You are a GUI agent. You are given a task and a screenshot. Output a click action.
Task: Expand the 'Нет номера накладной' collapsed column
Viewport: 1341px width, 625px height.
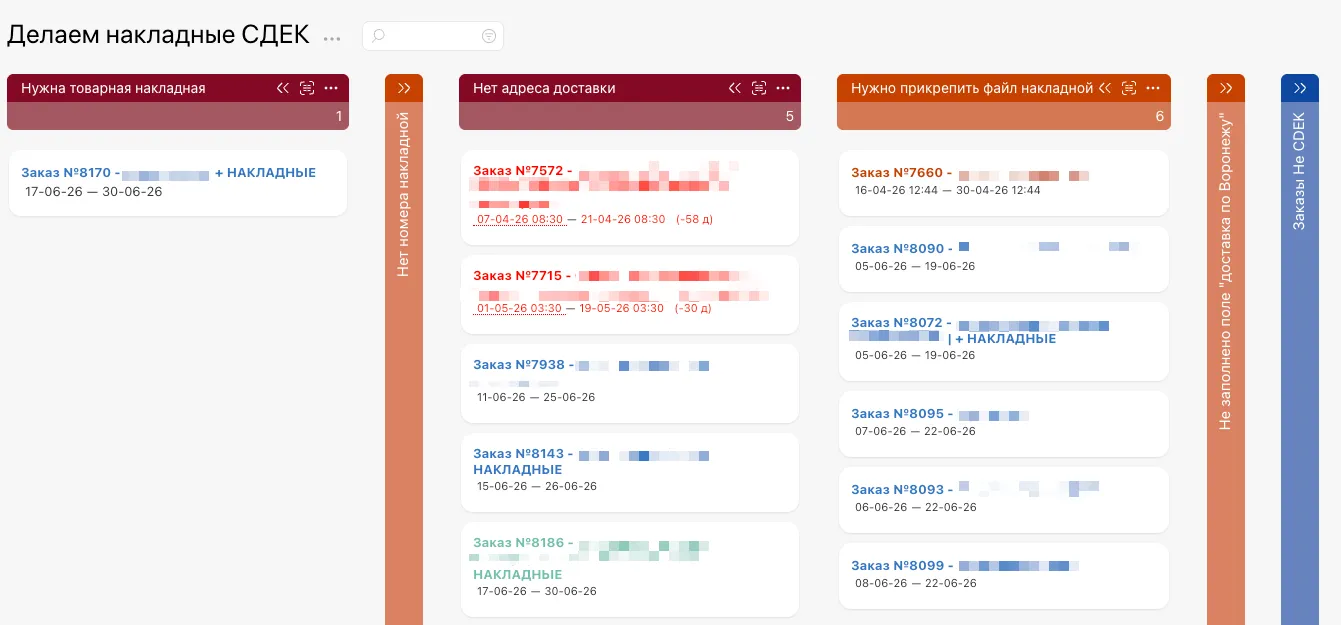coord(404,88)
